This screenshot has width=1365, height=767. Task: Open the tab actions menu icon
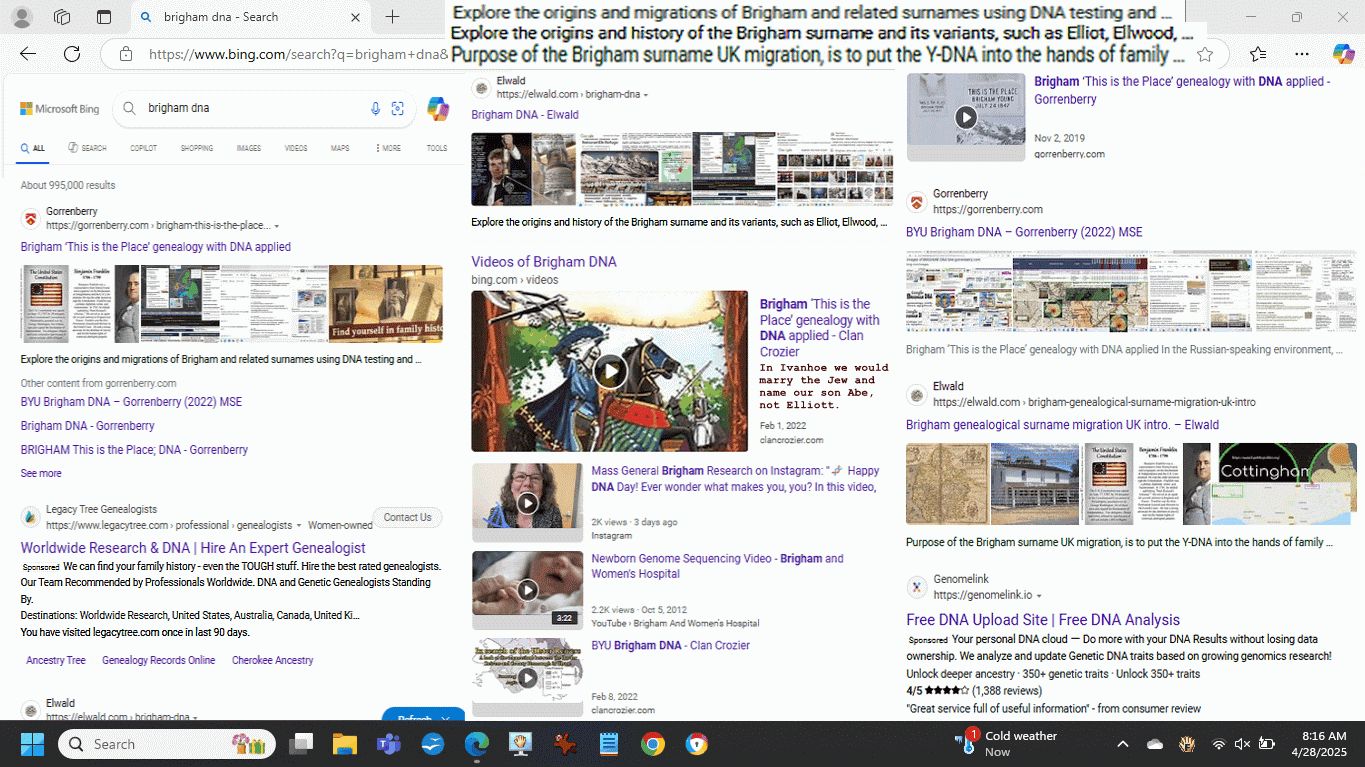tap(104, 17)
